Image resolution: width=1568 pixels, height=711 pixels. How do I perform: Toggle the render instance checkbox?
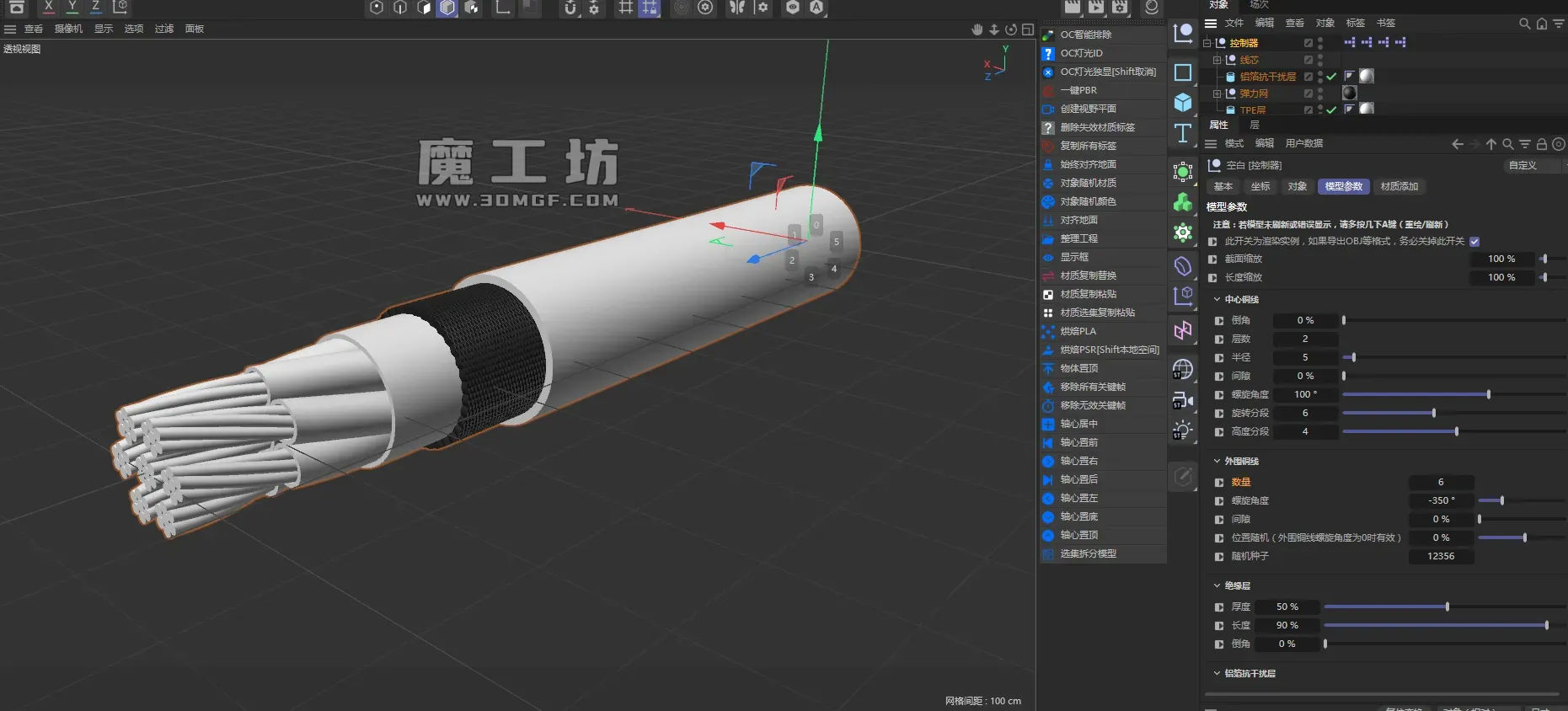[1474, 242]
